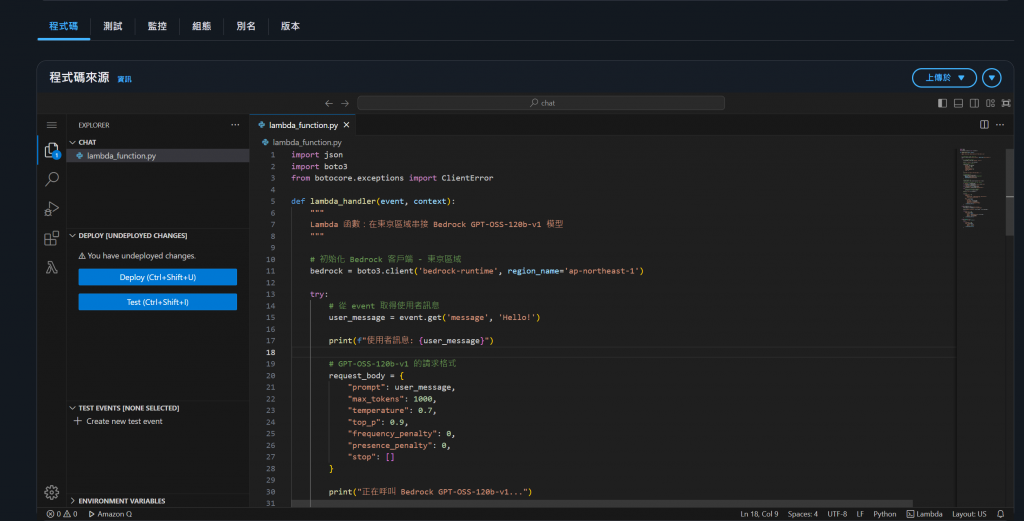Switch to the 組態 tab
Viewport: 1024px width, 521px height.
(x=202, y=26)
